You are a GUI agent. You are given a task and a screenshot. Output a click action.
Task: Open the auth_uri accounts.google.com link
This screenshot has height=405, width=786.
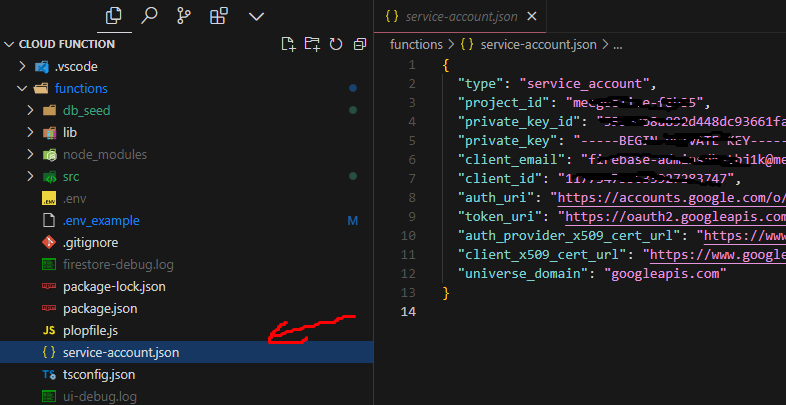[x=672, y=198]
